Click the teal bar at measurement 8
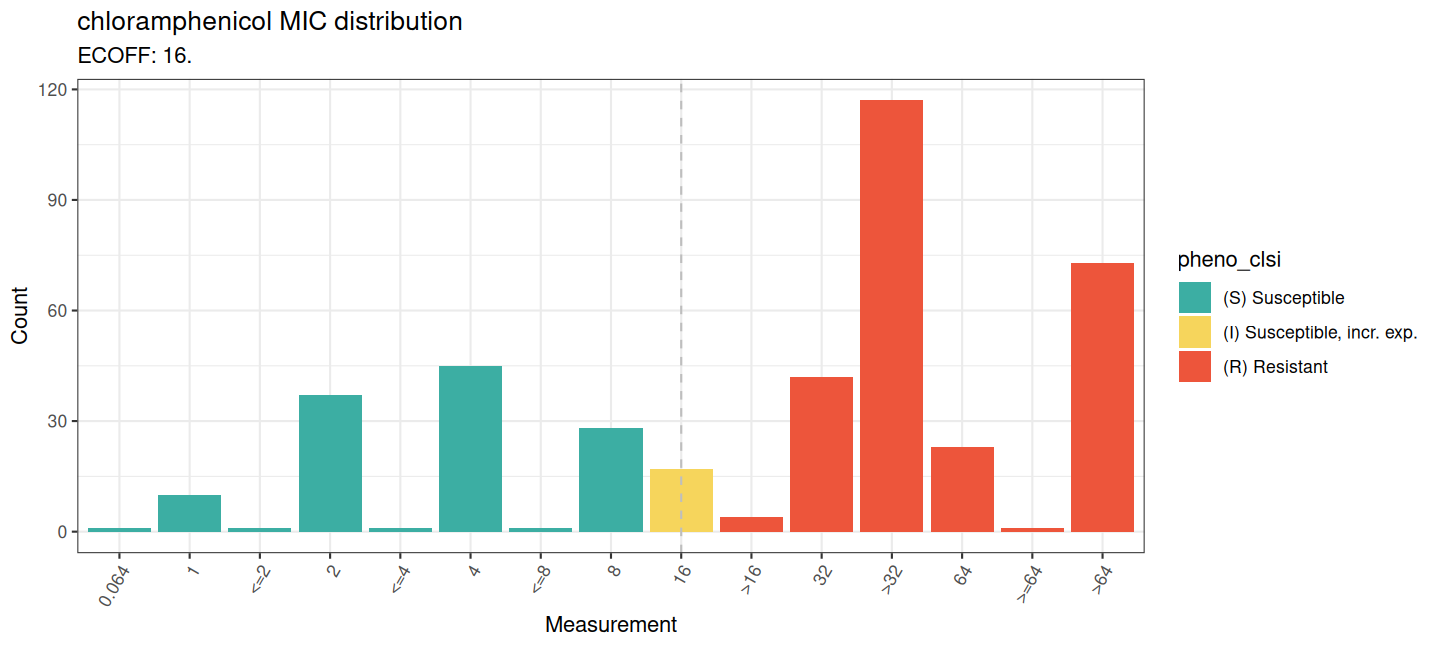1440x648 pixels. 611,480
